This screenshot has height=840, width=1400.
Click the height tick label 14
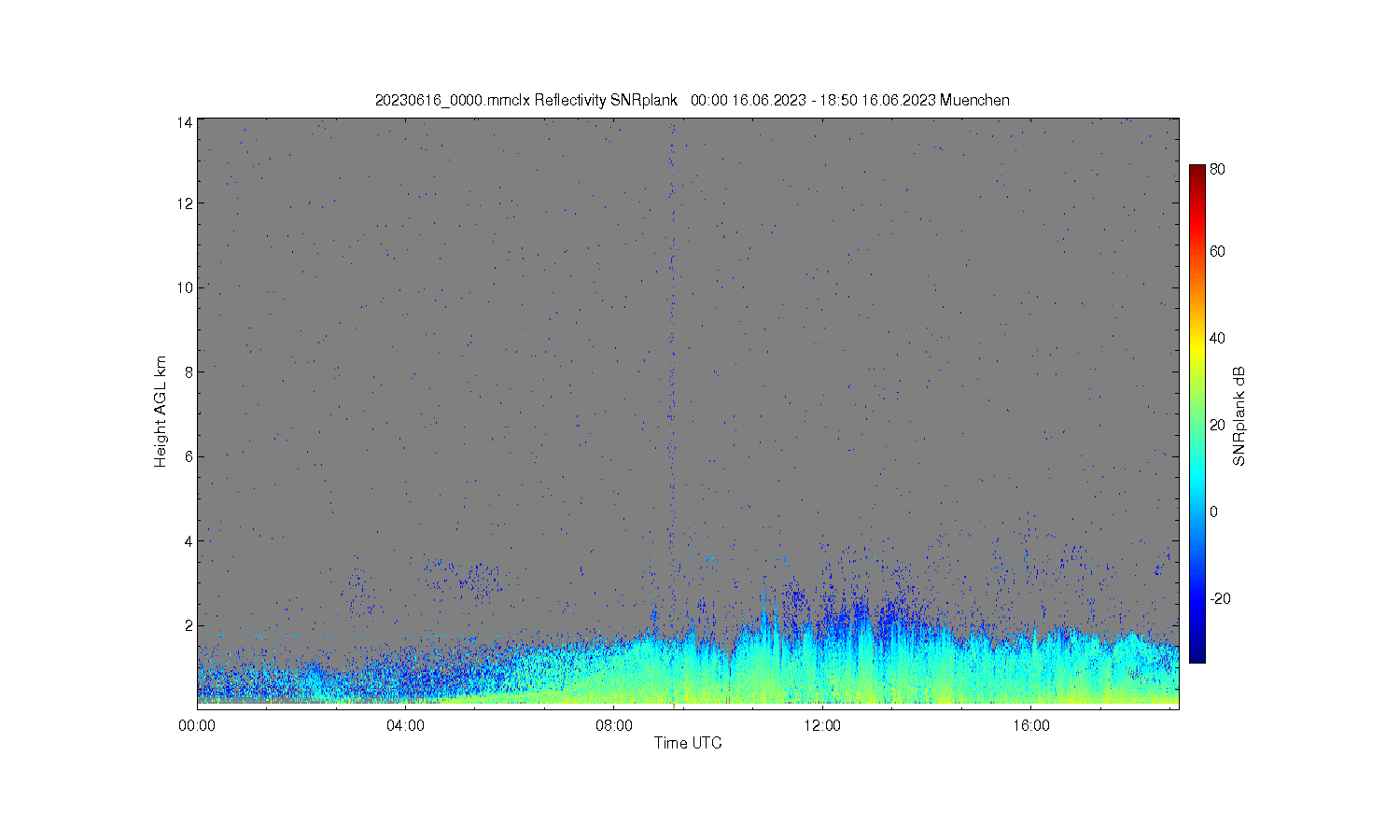pos(185,122)
